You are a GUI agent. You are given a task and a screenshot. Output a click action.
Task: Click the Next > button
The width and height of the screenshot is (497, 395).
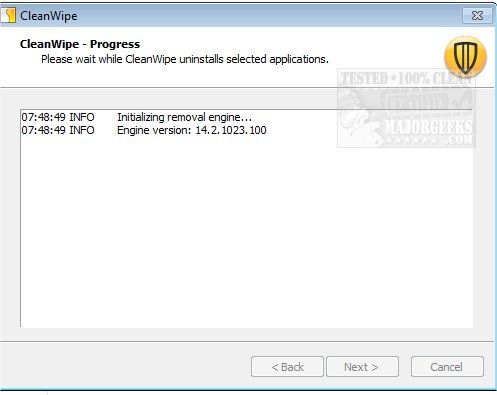click(362, 367)
